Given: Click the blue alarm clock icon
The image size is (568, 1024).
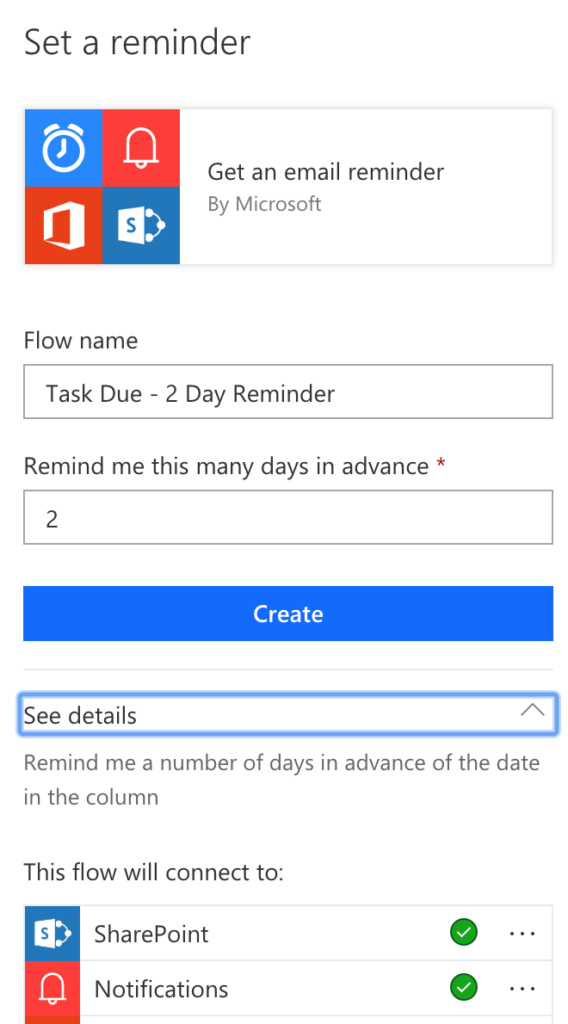Looking at the screenshot, I should click(63, 148).
